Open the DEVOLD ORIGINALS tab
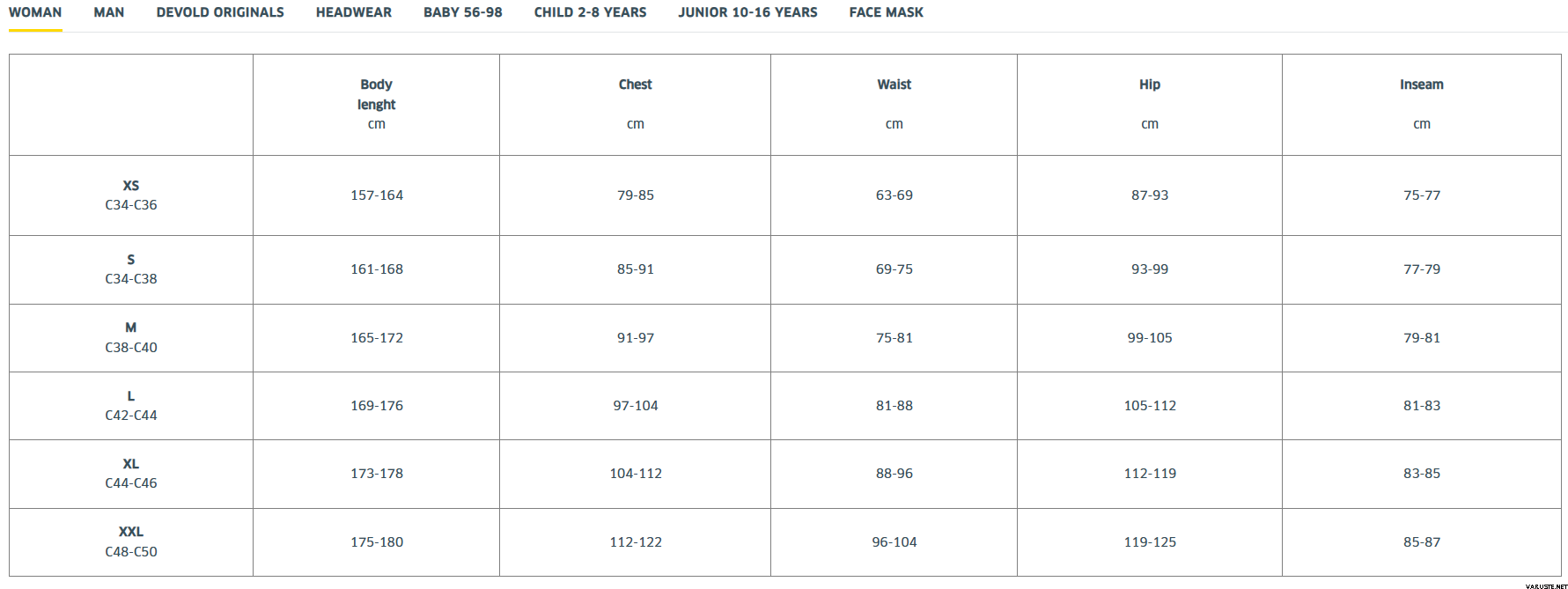Image resolution: width=1568 pixels, height=589 pixels. (x=220, y=12)
